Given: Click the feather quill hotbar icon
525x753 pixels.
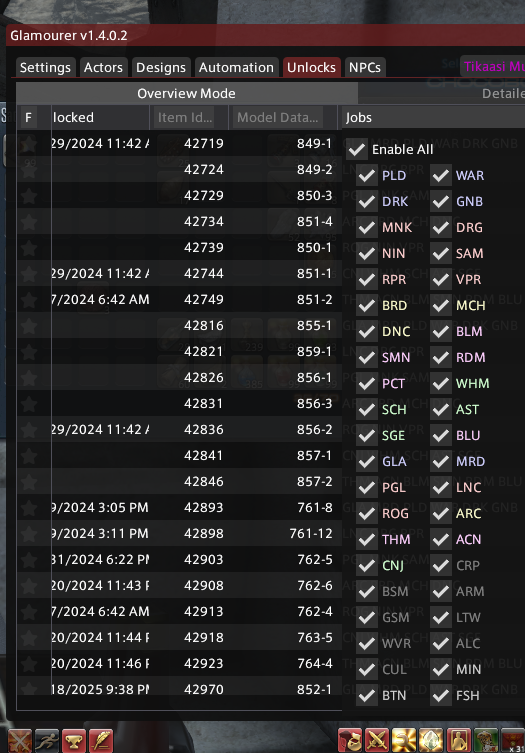Looking at the screenshot, I should pyautogui.click(x=101, y=741).
